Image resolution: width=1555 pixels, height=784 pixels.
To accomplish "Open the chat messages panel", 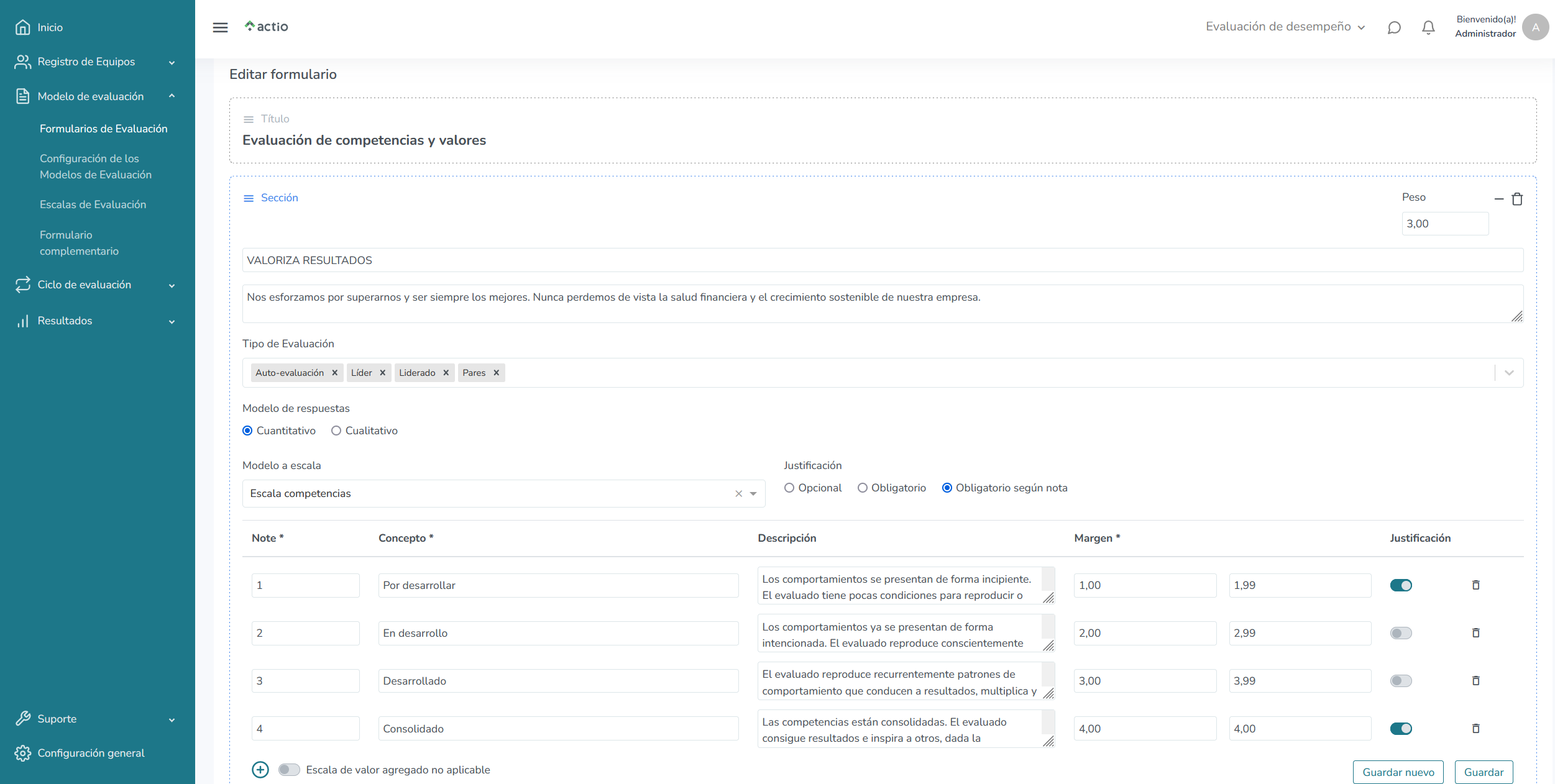I will tap(1394, 27).
